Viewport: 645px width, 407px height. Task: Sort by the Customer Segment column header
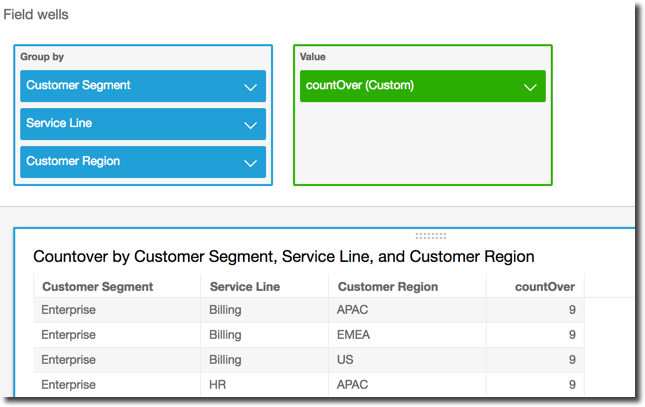coord(97,287)
